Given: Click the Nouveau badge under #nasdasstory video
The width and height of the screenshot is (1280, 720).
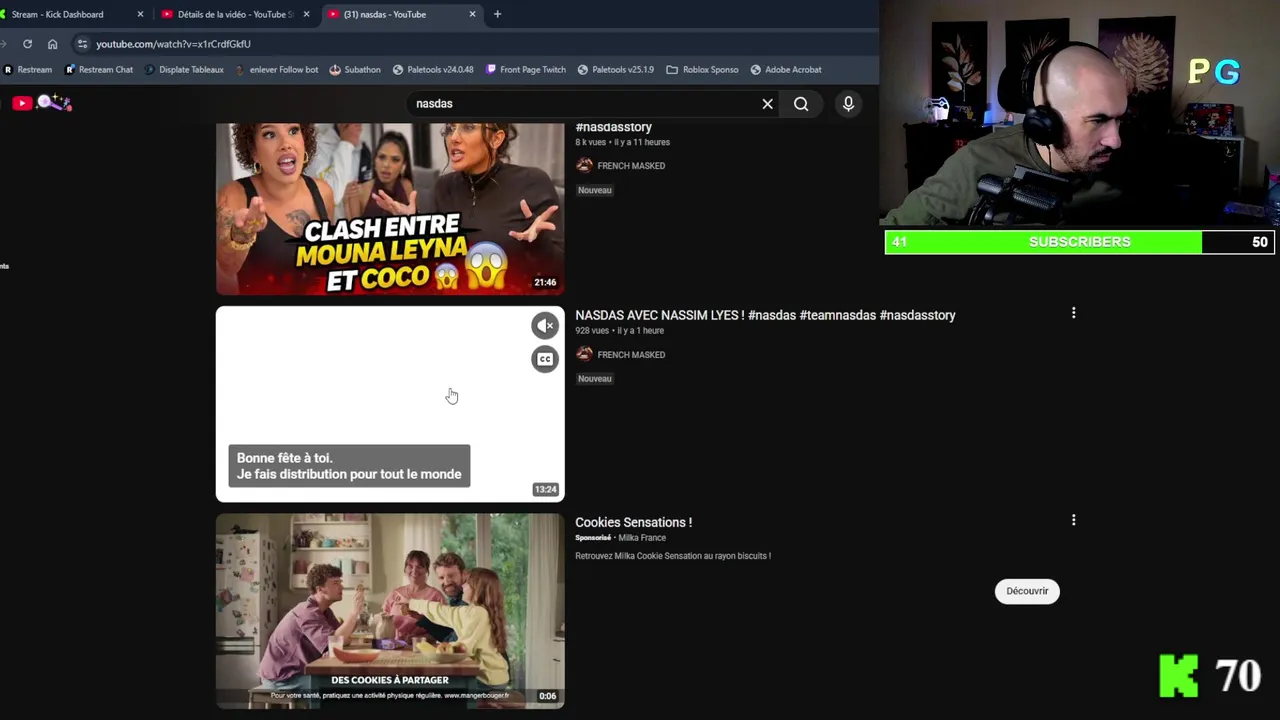Looking at the screenshot, I should click(594, 190).
